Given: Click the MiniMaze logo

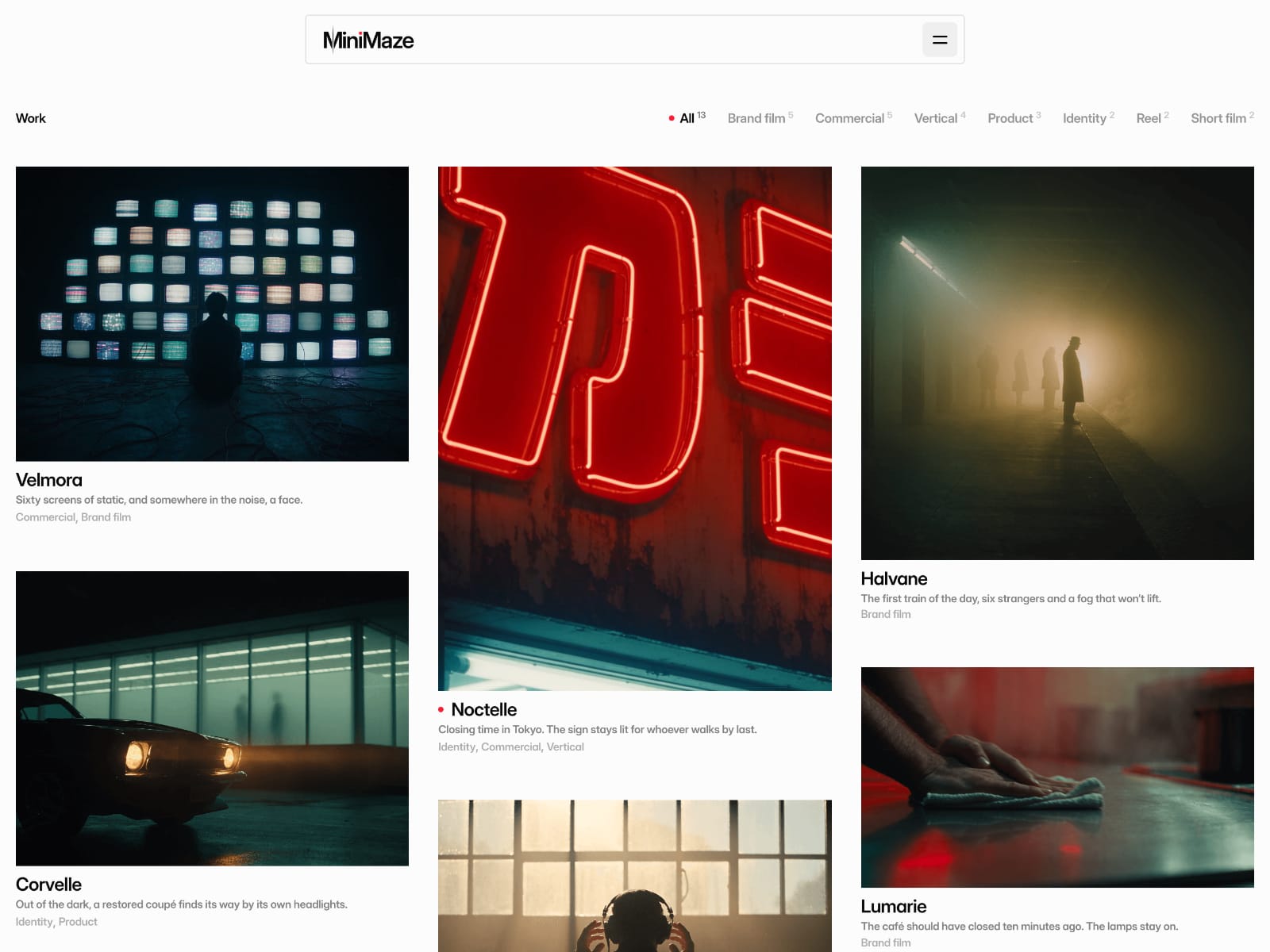Looking at the screenshot, I should (368, 40).
